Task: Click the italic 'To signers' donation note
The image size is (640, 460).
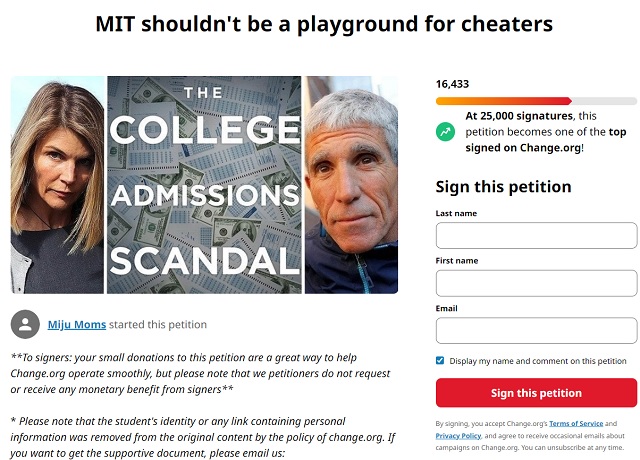Action: click(x=200, y=373)
